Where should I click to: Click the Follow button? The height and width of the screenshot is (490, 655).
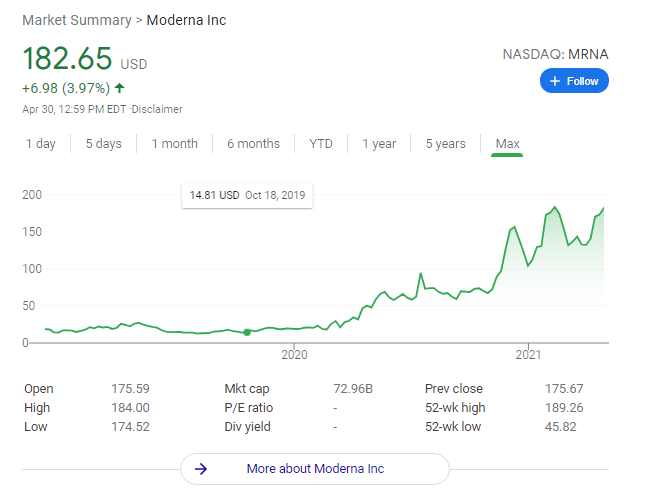tap(574, 81)
